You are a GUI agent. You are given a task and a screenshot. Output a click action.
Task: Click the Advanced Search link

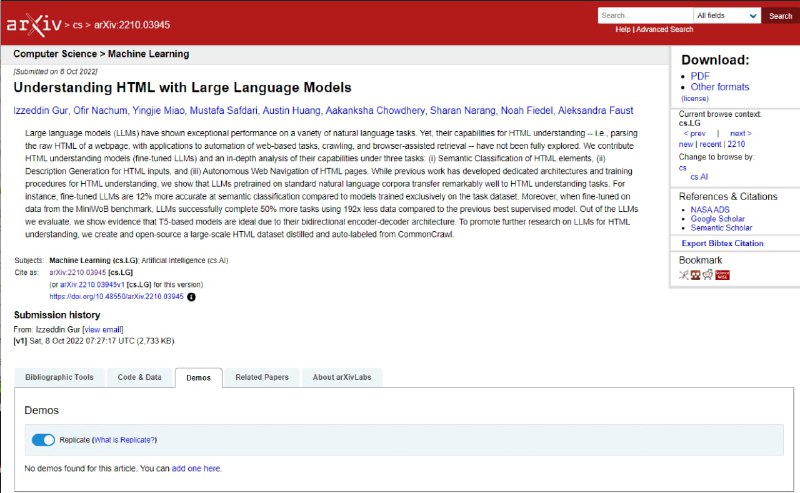point(664,30)
